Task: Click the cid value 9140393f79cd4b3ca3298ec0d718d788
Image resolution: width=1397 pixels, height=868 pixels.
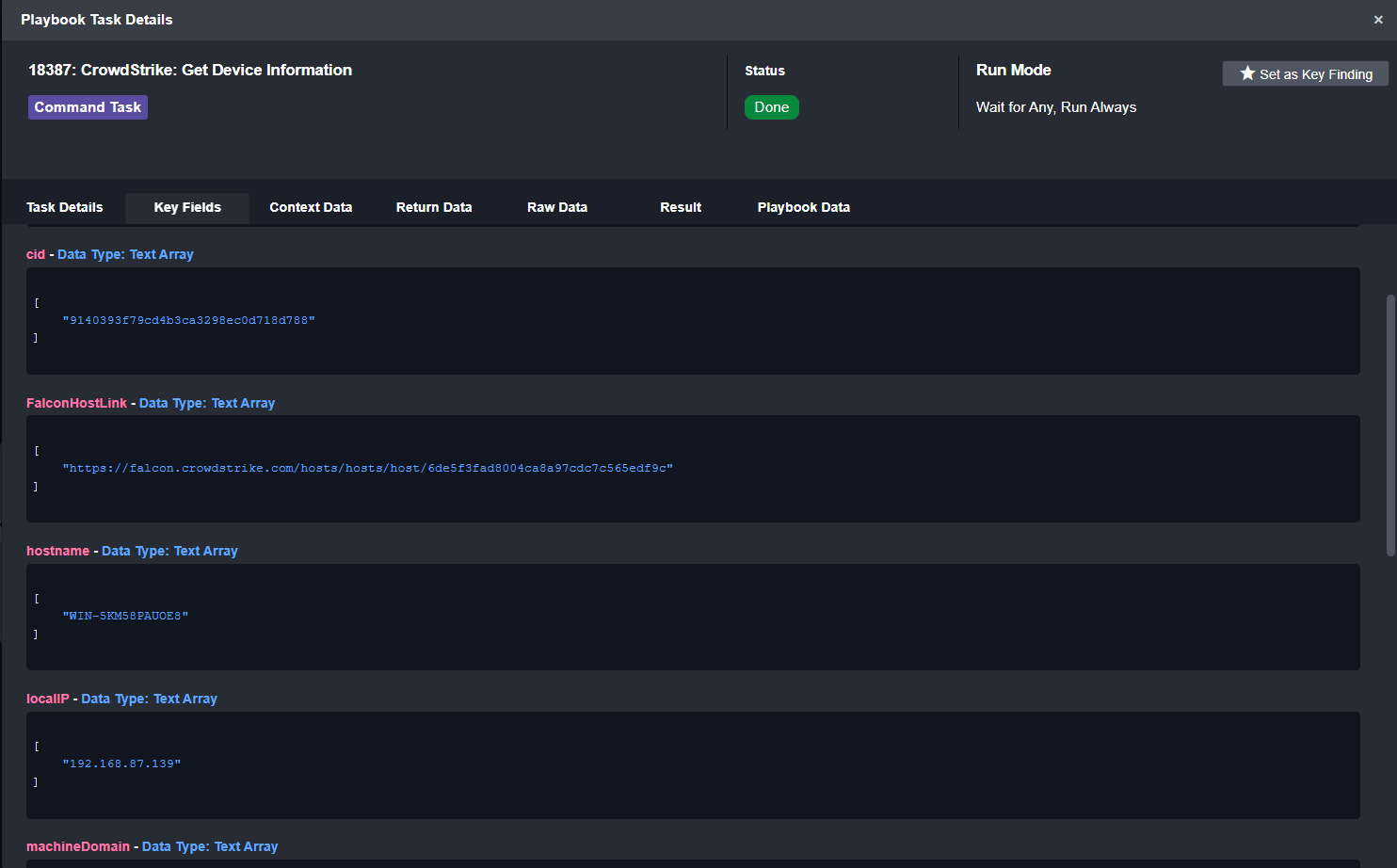Action: coord(189,320)
